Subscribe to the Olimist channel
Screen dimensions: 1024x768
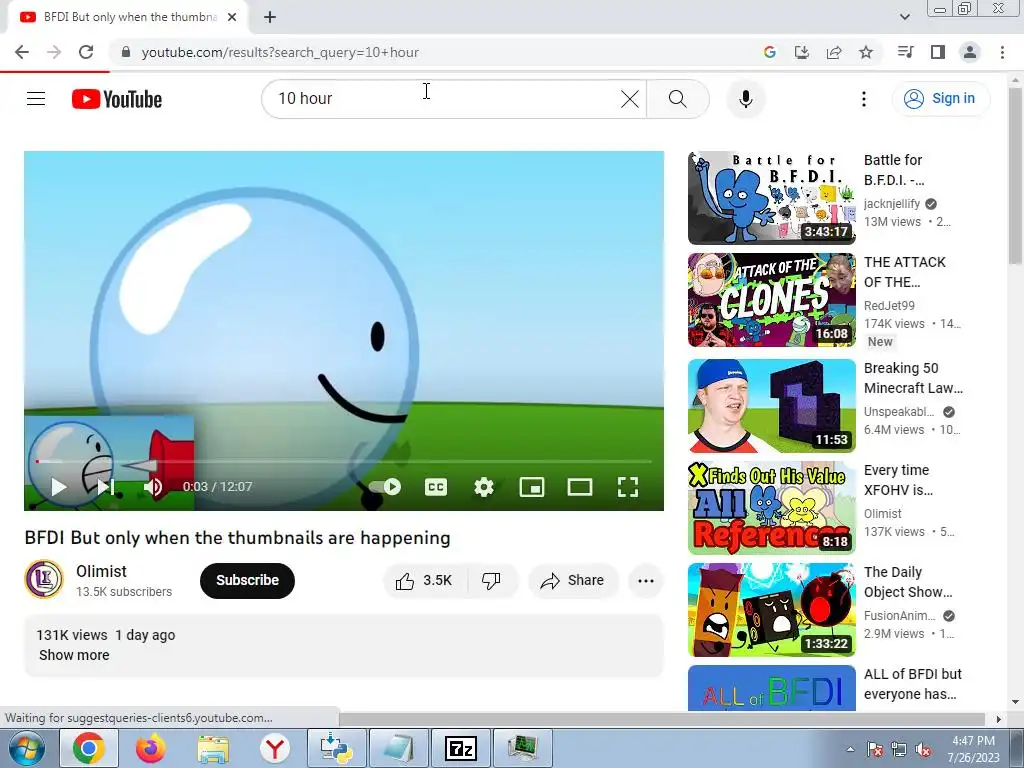[x=248, y=581]
